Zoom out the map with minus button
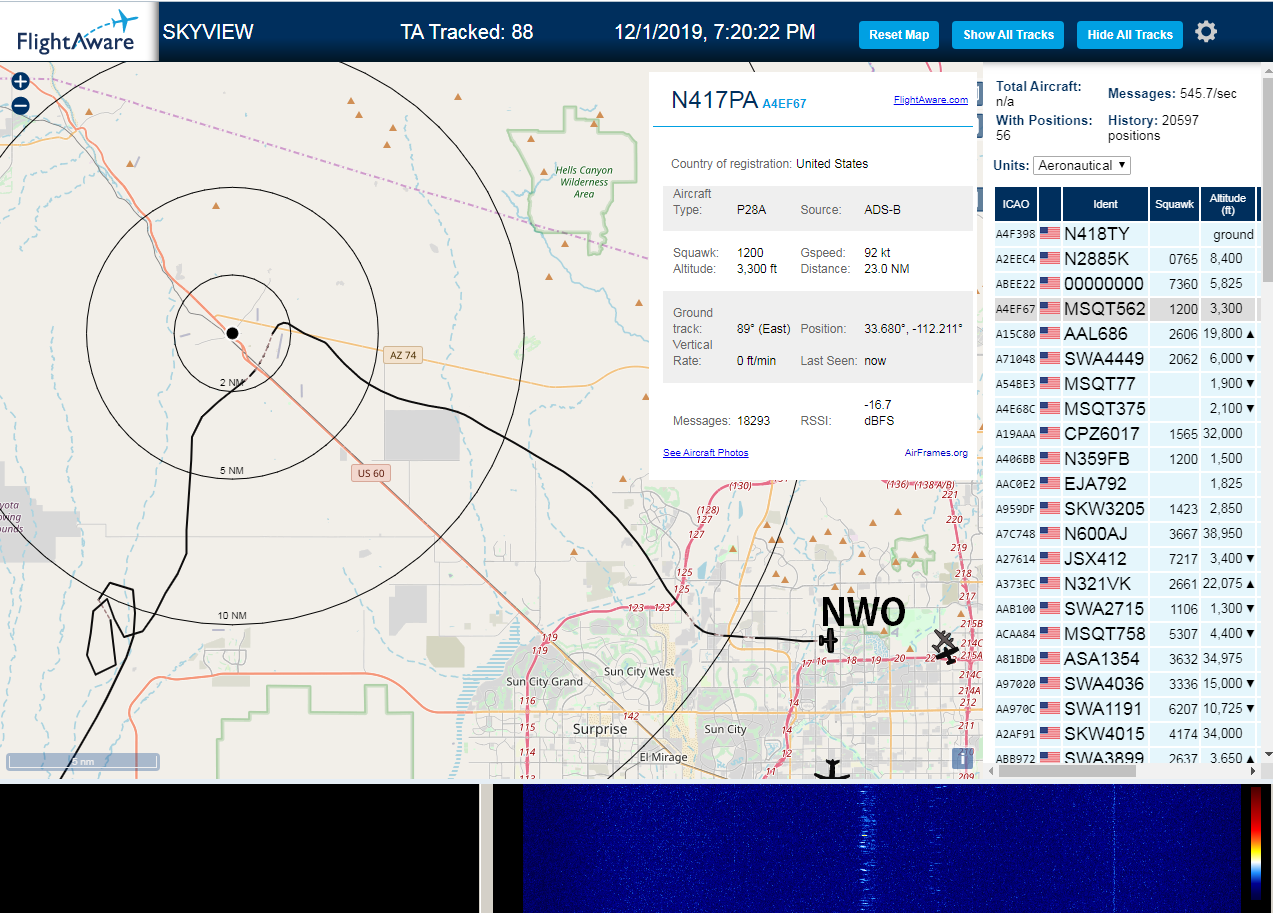This screenshot has width=1273, height=913. (x=20, y=105)
